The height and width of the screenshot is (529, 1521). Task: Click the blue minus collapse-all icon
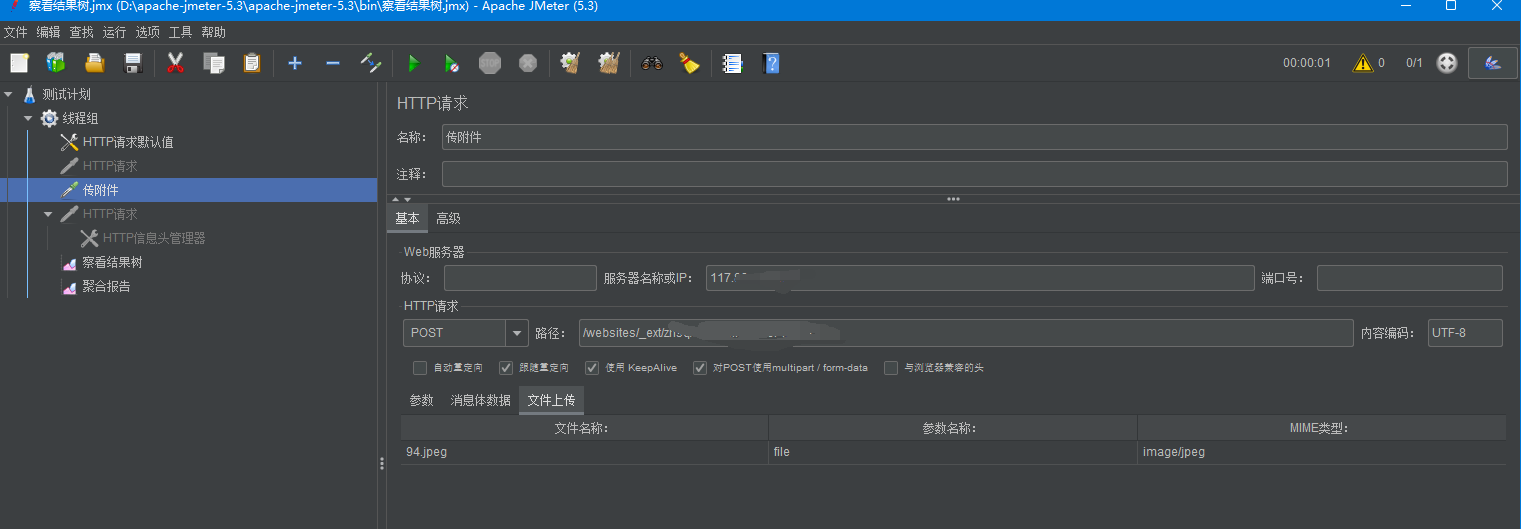coord(333,63)
